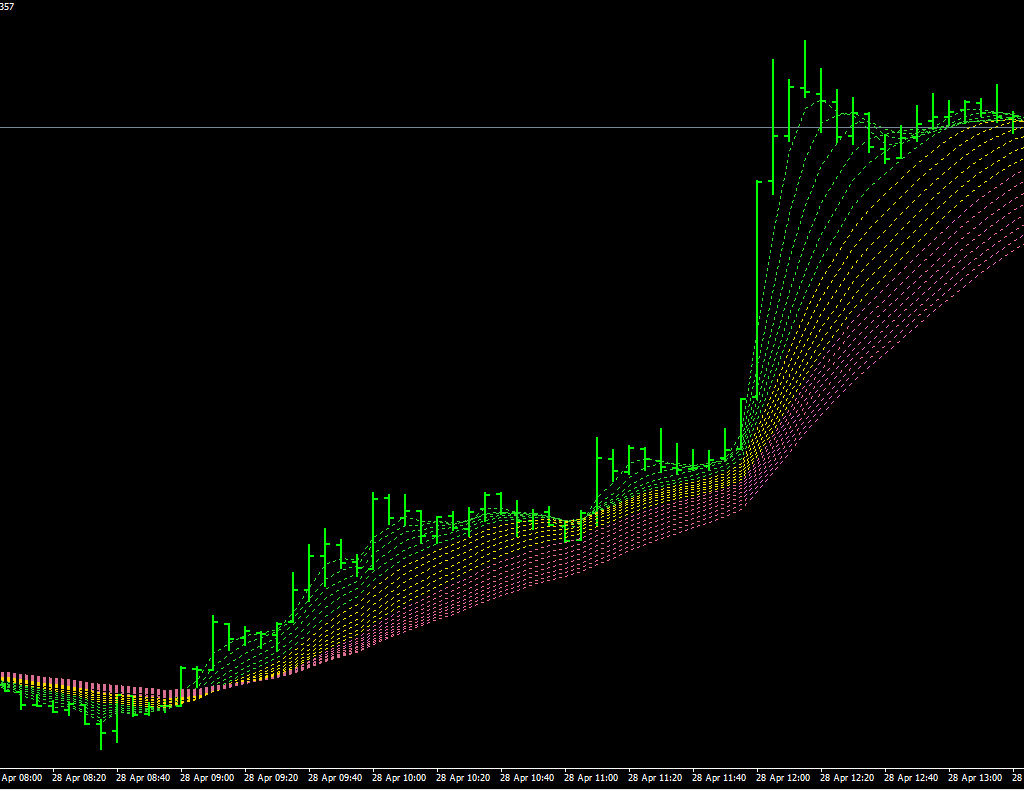1024x791 pixels.
Task: Select the 28 Apr 11:40 axis label
Action: (720, 777)
